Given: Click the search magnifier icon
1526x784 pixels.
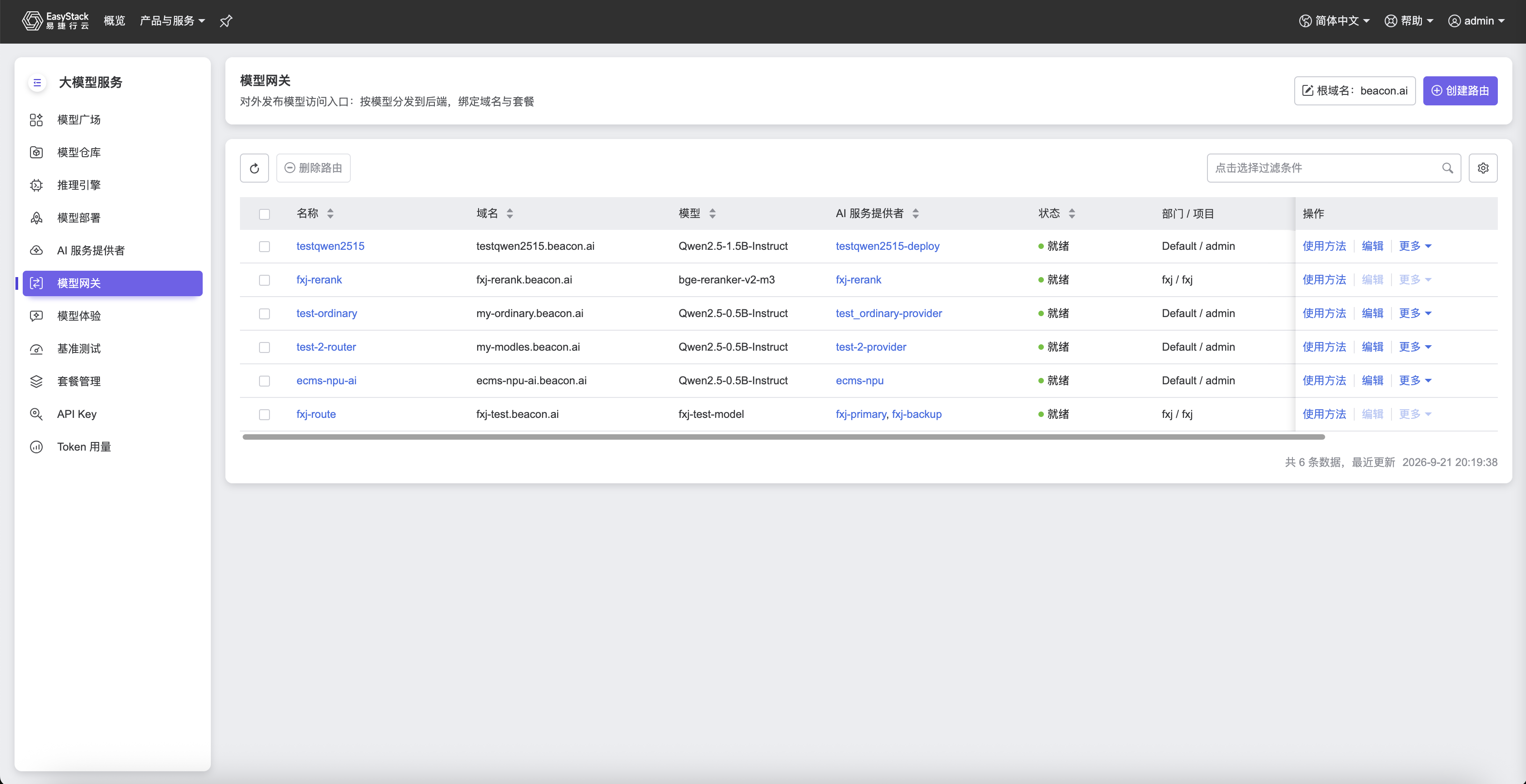Looking at the screenshot, I should click(x=1447, y=168).
